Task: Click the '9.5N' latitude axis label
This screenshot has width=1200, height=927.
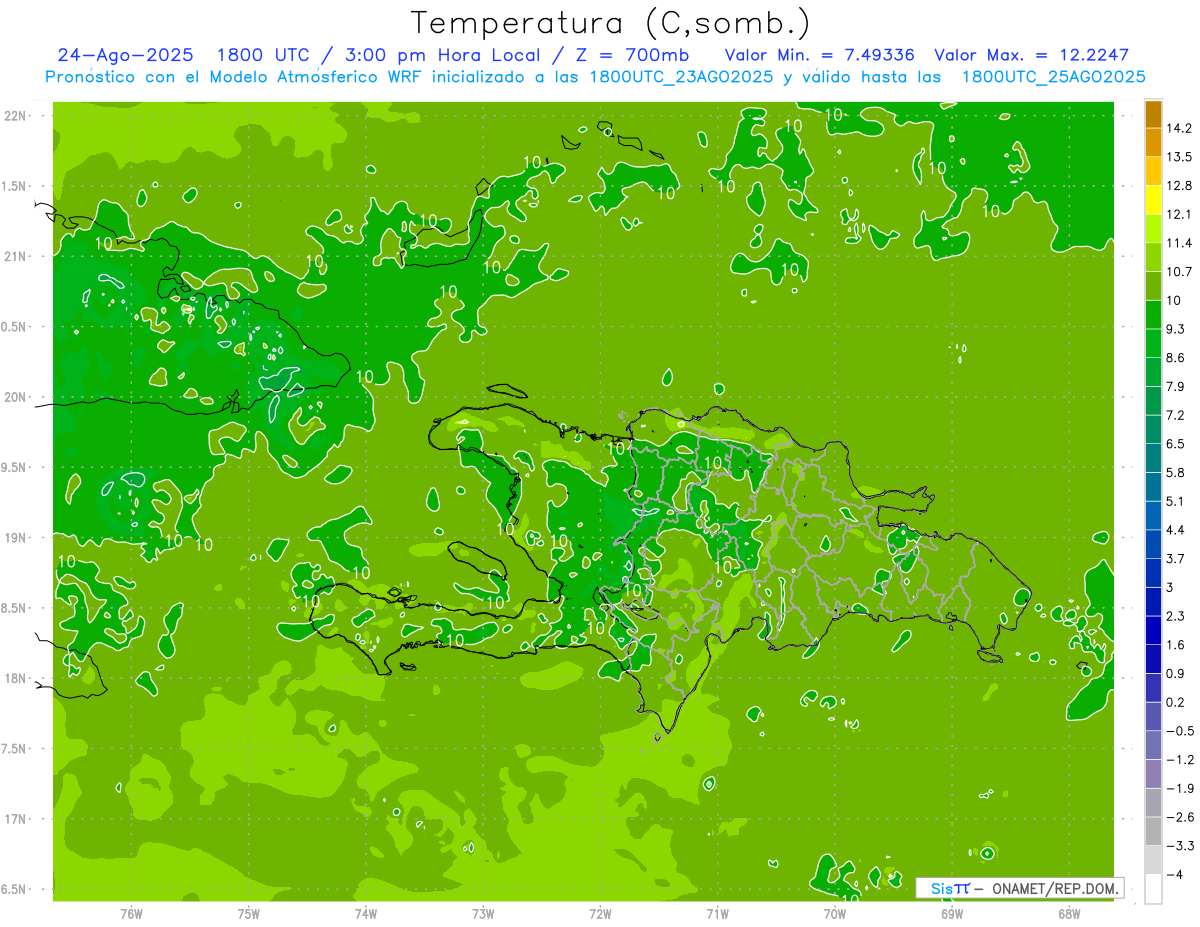Action: point(14,467)
